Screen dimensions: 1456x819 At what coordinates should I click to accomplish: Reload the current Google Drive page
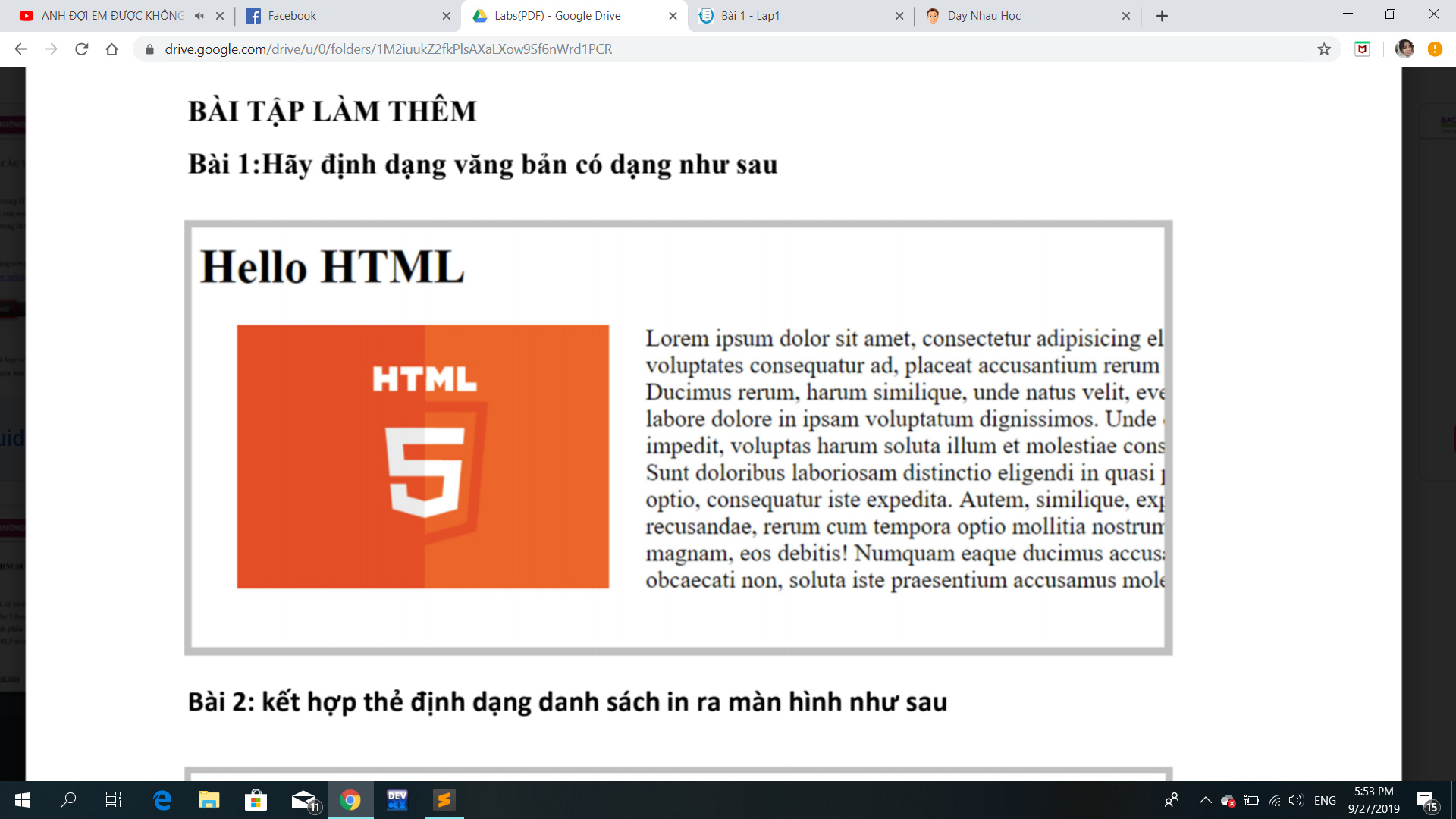coord(80,49)
